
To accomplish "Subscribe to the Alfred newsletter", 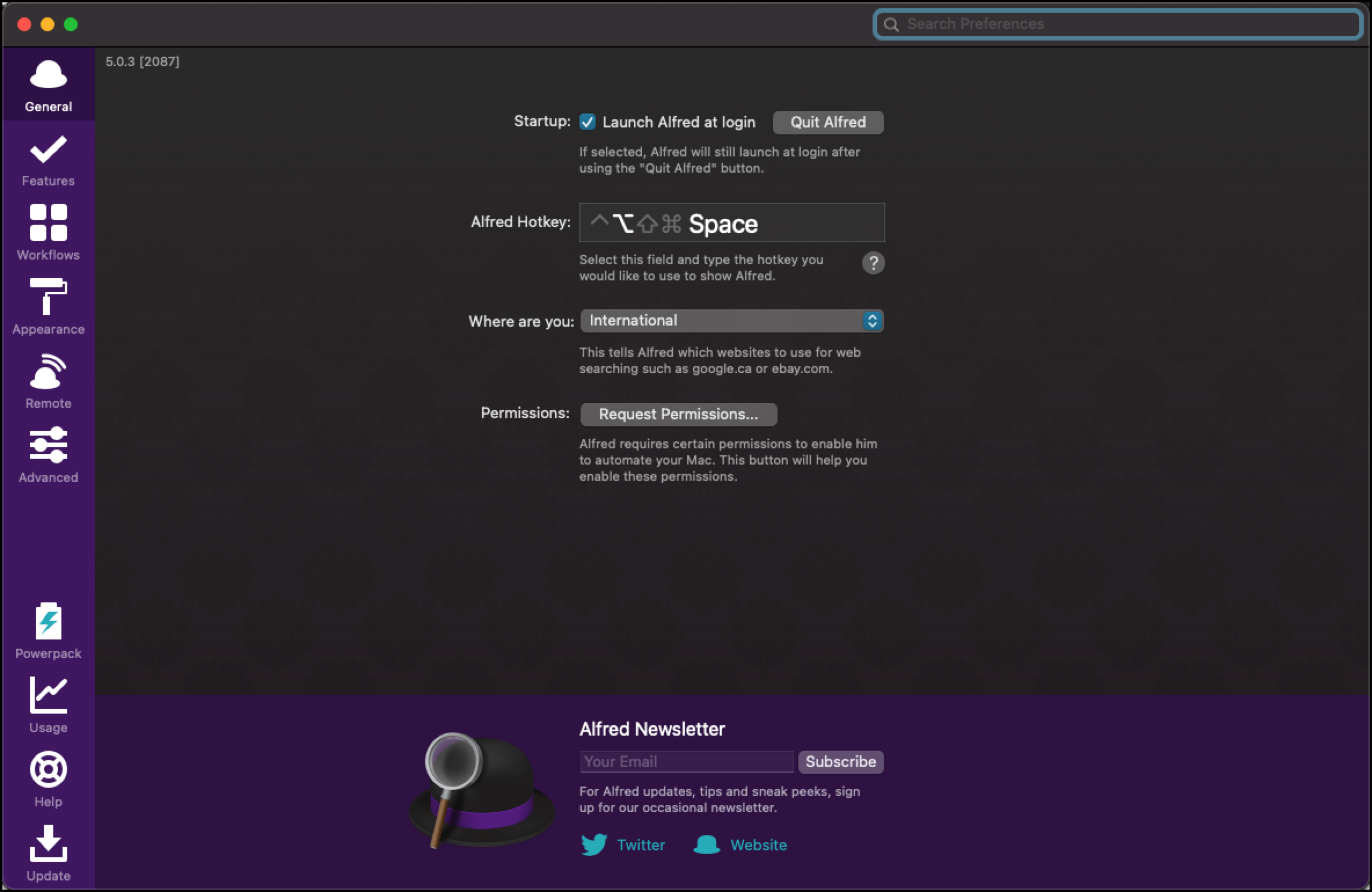I will 841,762.
